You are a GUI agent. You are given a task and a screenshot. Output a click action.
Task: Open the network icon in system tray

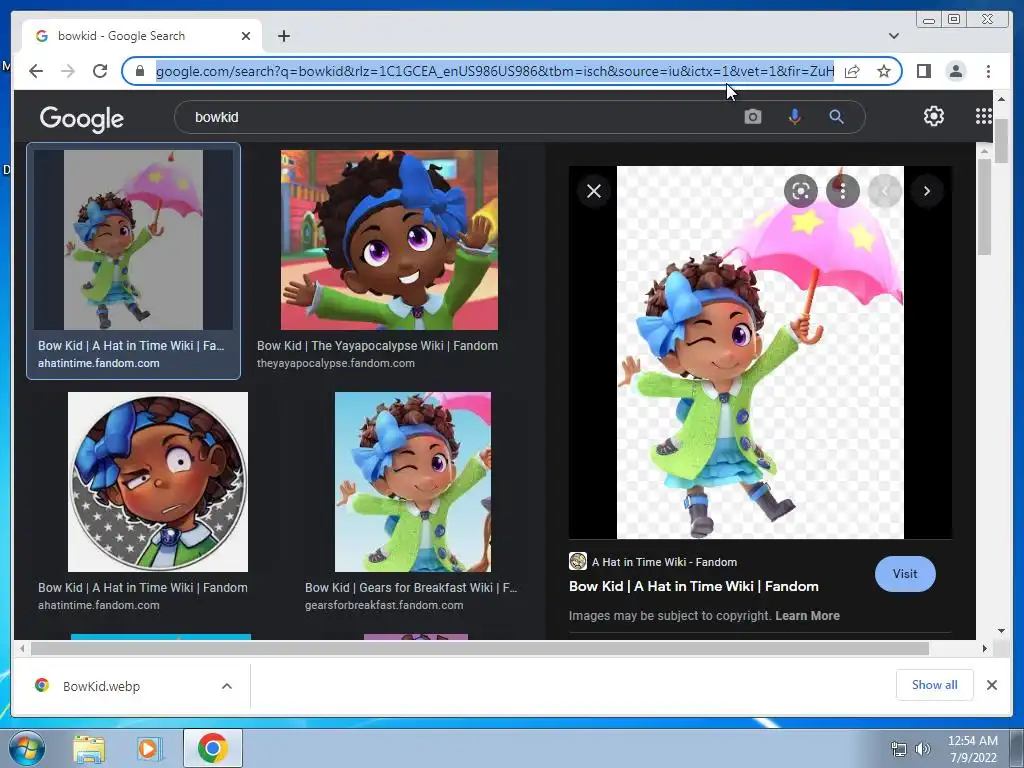(899, 749)
